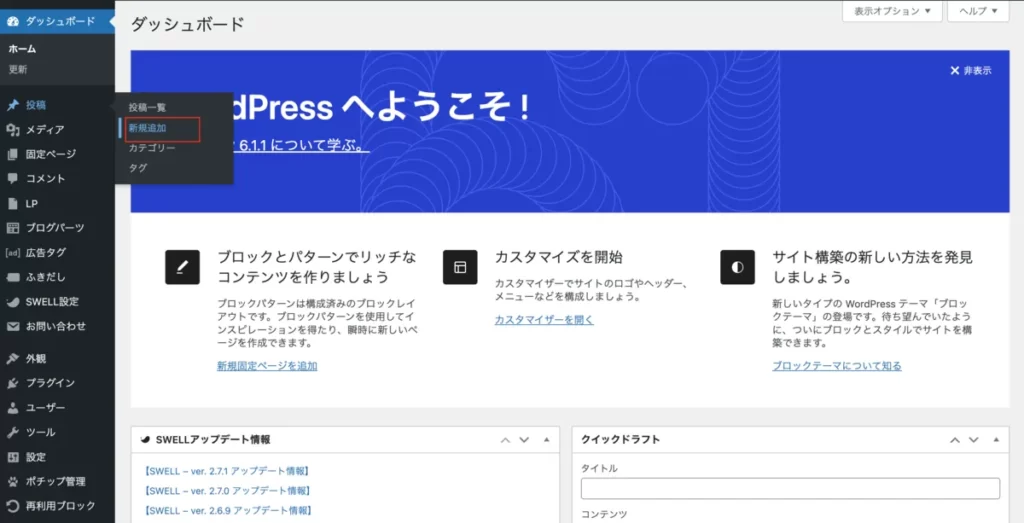Move SWELLアップデート情報 widget up with chevron
This screenshot has height=523, width=1024.
point(505,440)
